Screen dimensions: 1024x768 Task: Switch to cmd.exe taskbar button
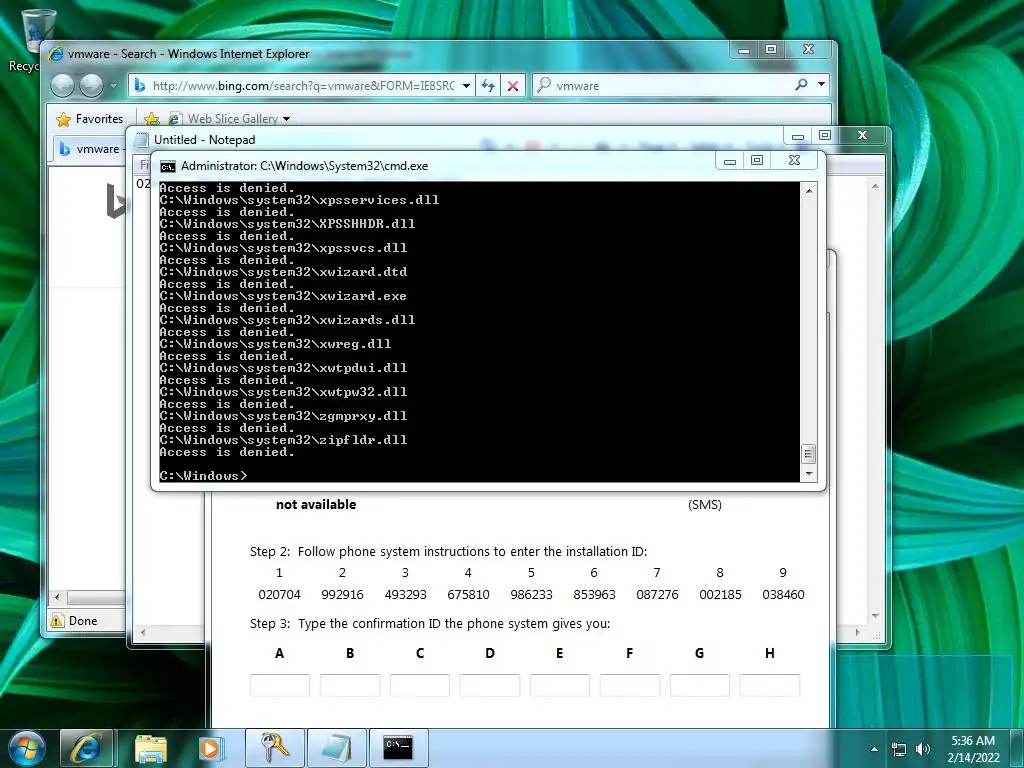pos(398,748)
